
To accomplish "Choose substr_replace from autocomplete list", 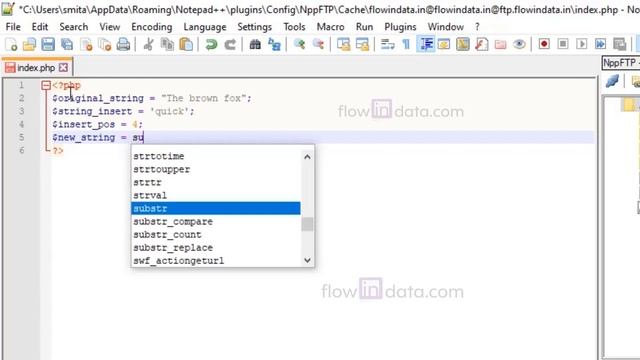I will [x=216, y=247].
